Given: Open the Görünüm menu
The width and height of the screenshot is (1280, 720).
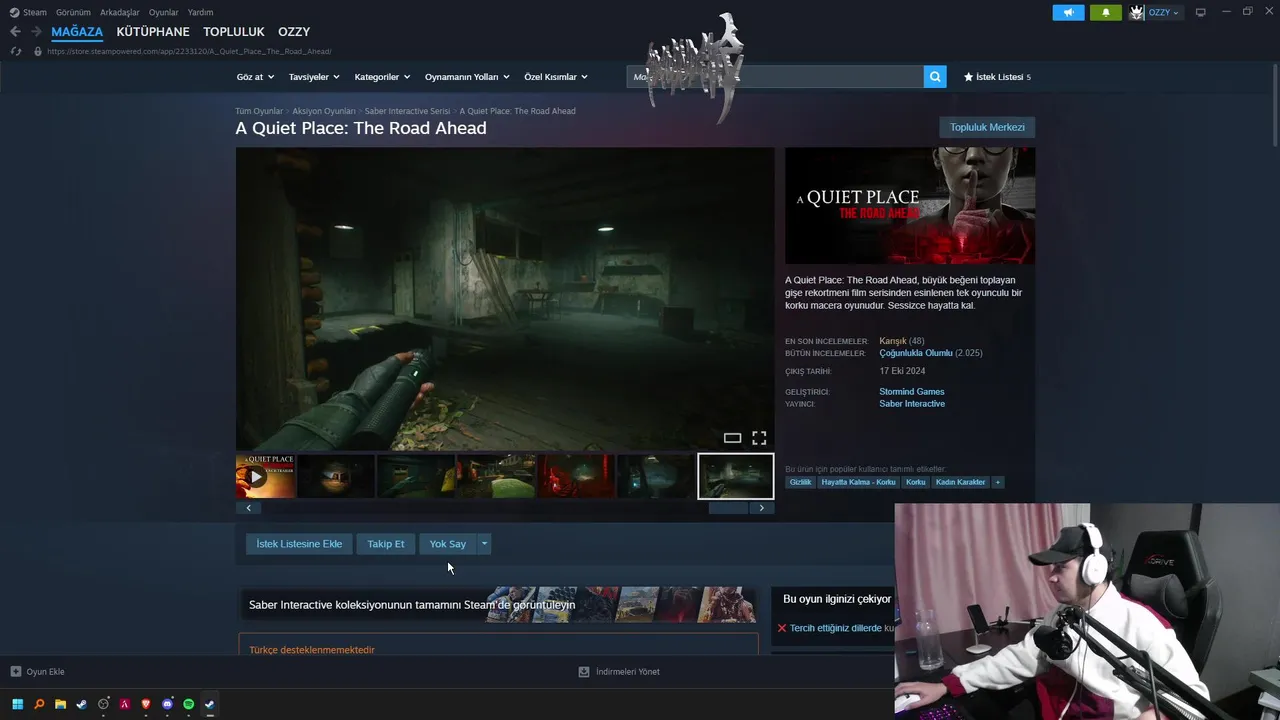Looking at the screenshot, I should 73,12.
